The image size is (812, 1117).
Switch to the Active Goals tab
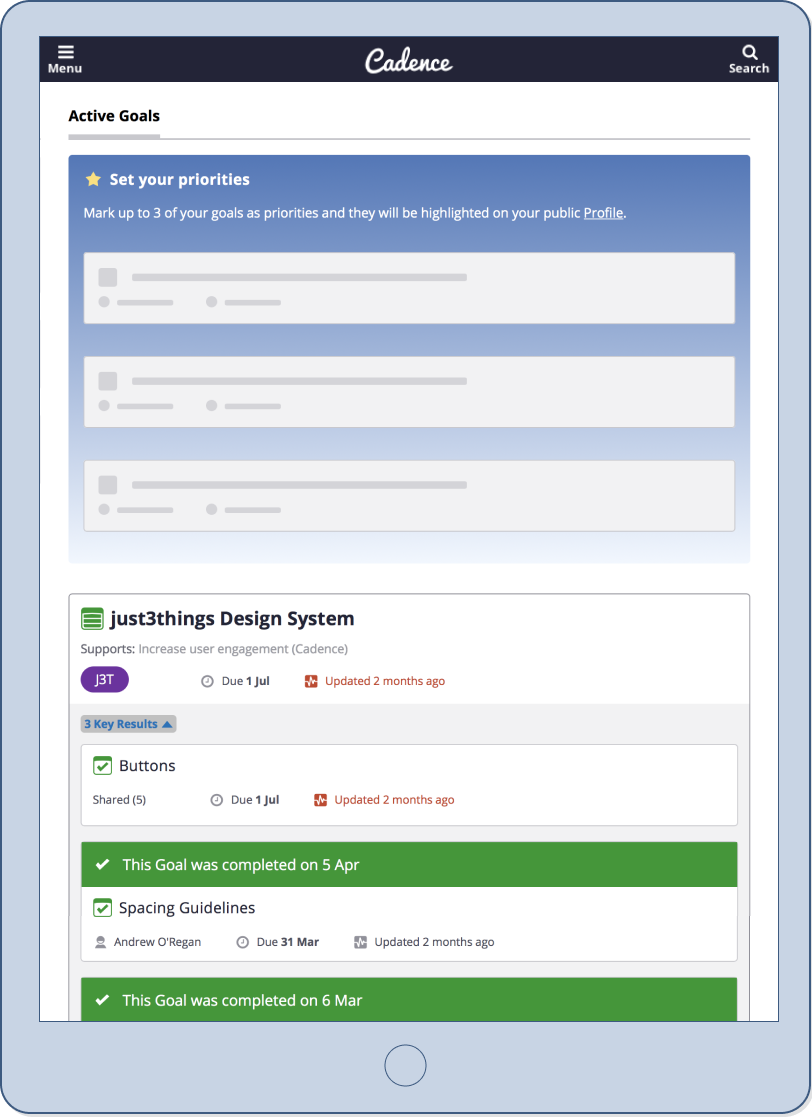(x=113, y=115)
